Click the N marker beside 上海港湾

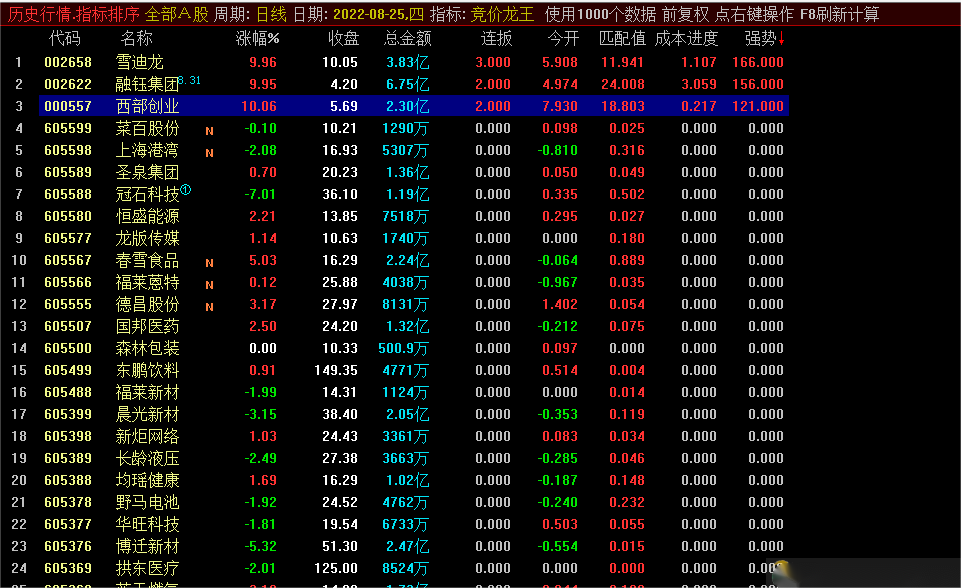click(210, 153)
